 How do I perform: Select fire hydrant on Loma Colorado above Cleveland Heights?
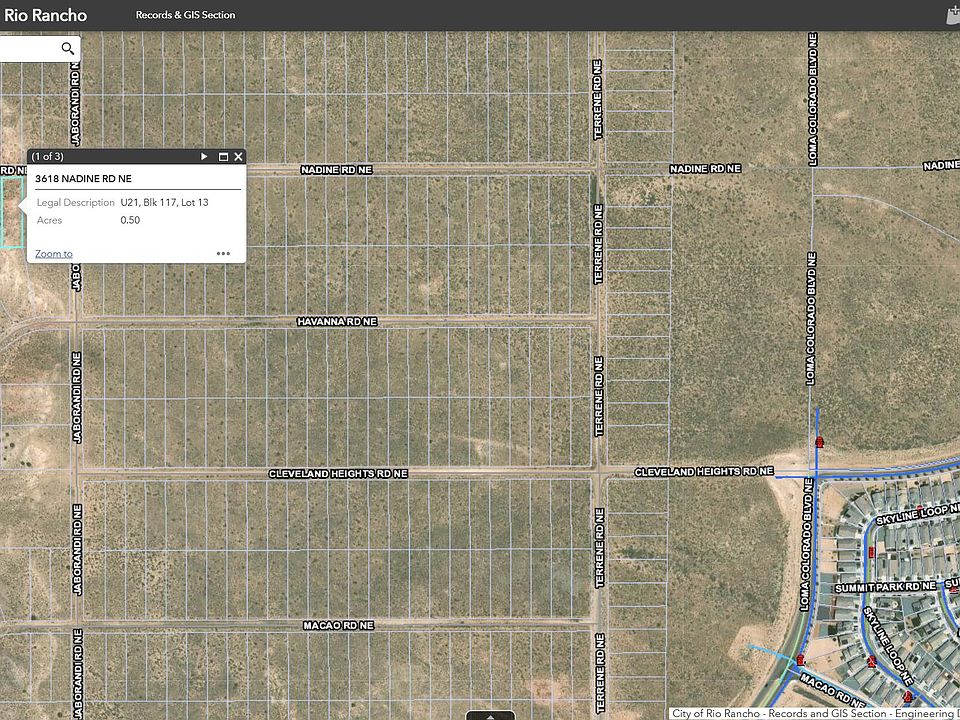pos(820,442)
